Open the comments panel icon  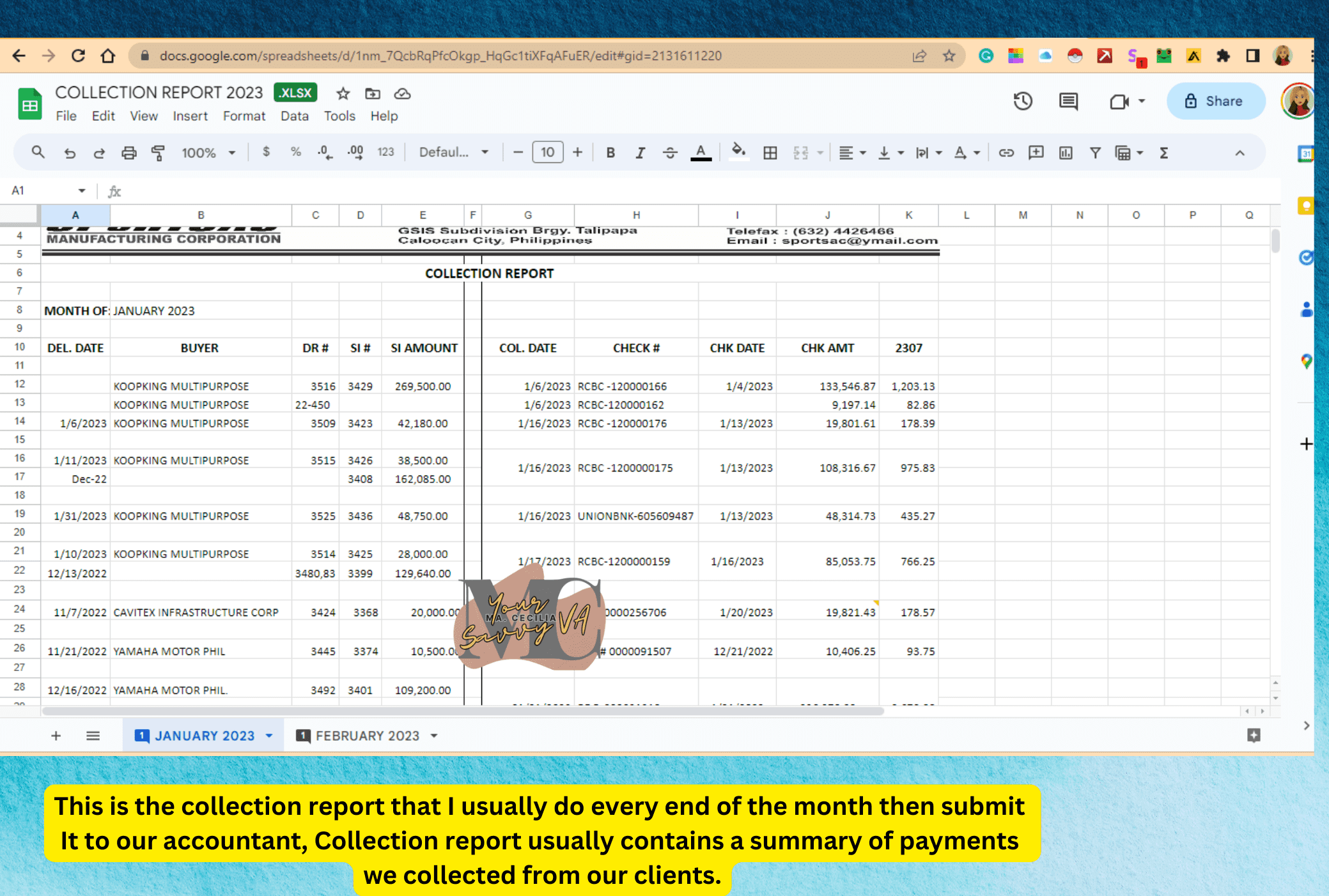pyautogui.click(x=1068, y=101)
